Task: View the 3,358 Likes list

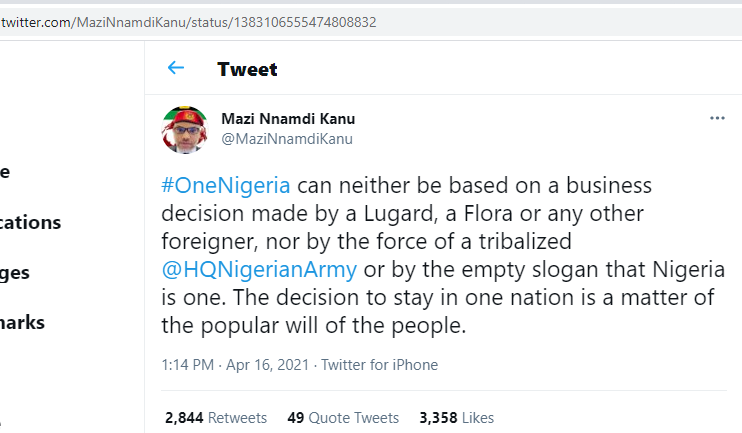Action: pos(456,418)
